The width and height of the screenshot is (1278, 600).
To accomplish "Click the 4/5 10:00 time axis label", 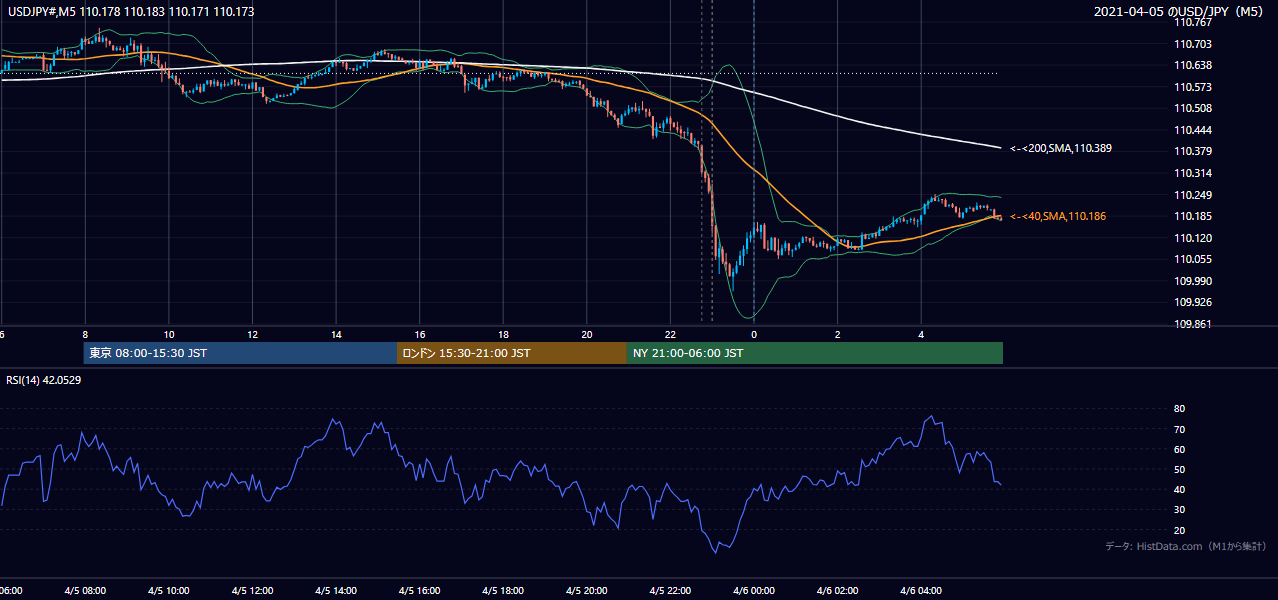I will [169, 591].
